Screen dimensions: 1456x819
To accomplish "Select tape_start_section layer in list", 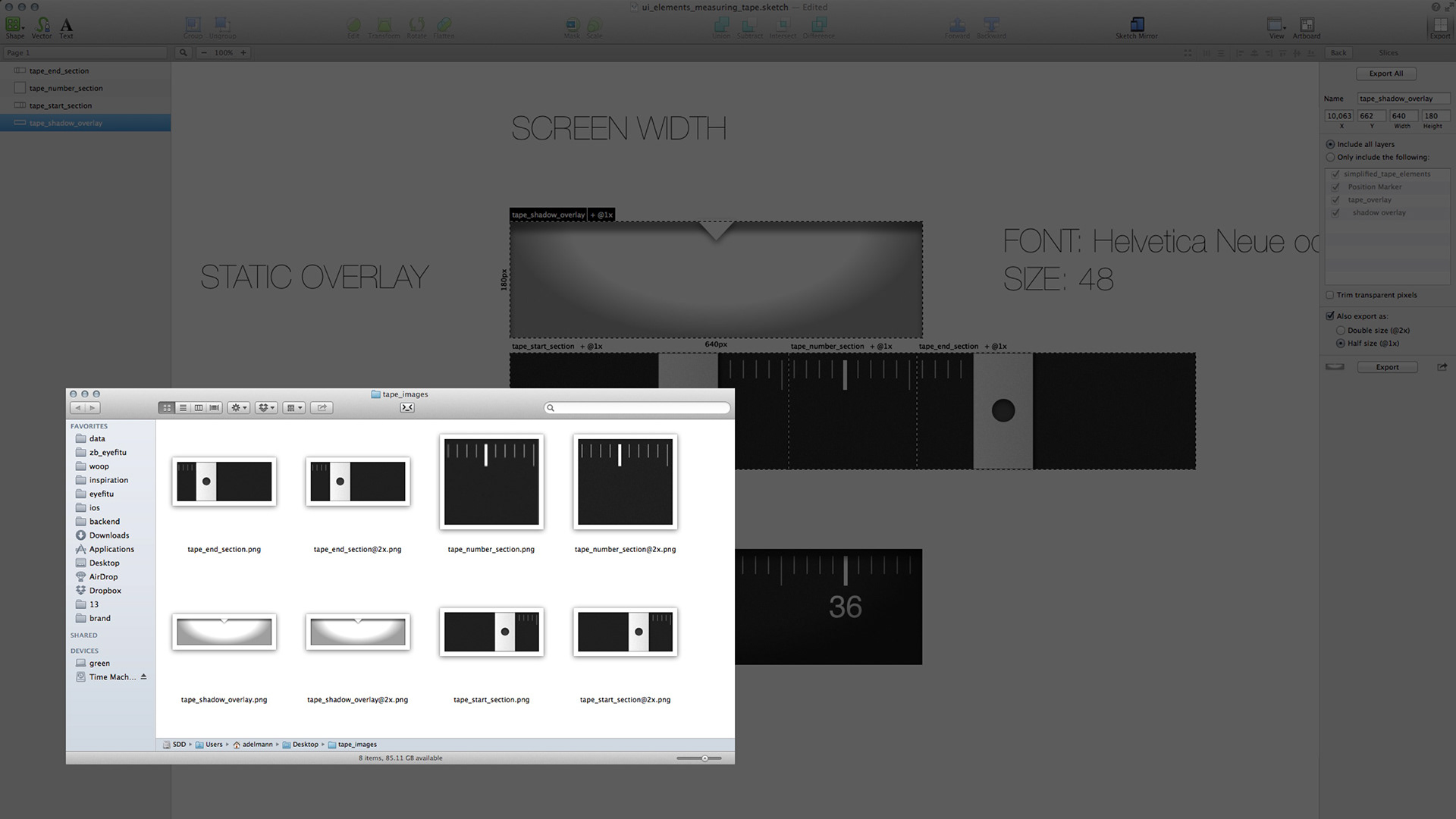I will (x=61, y=106).
